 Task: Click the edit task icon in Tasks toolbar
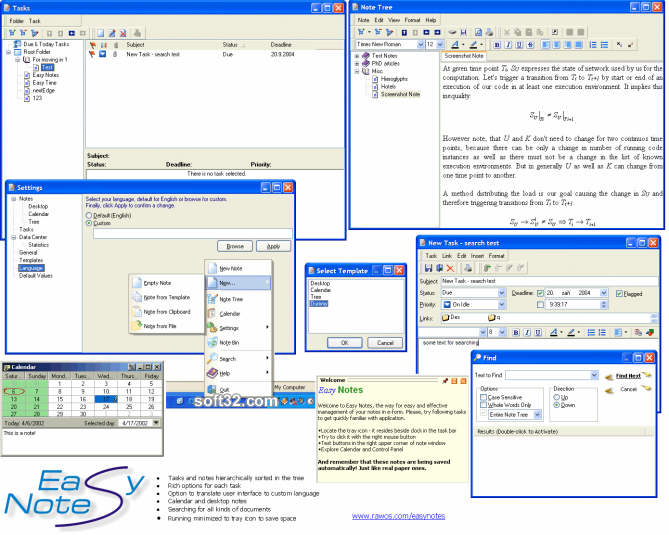112,33
